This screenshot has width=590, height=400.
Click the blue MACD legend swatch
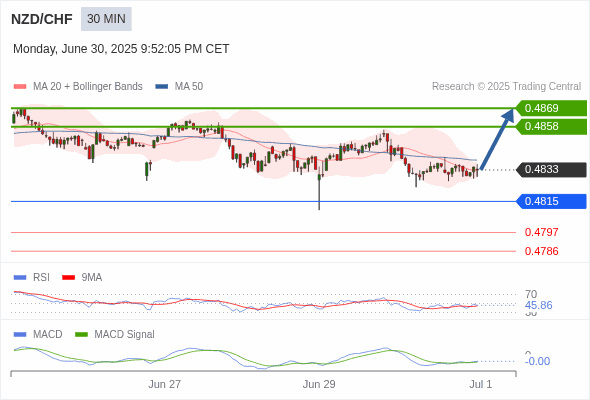point(20,335)
